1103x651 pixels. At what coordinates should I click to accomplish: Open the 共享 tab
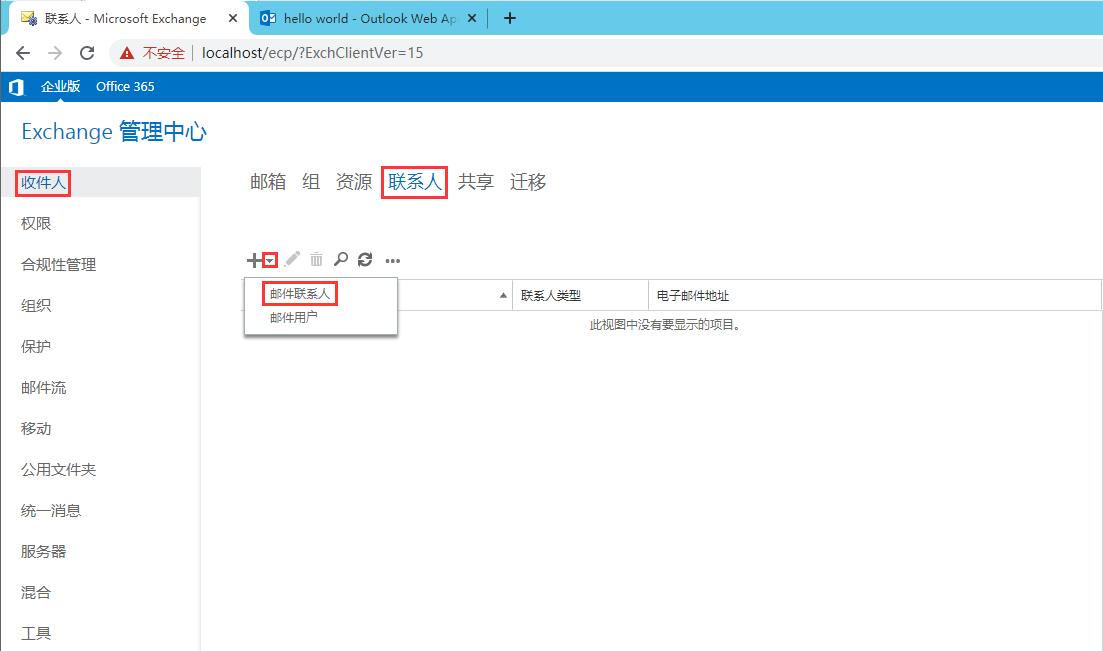coord(476,182)
